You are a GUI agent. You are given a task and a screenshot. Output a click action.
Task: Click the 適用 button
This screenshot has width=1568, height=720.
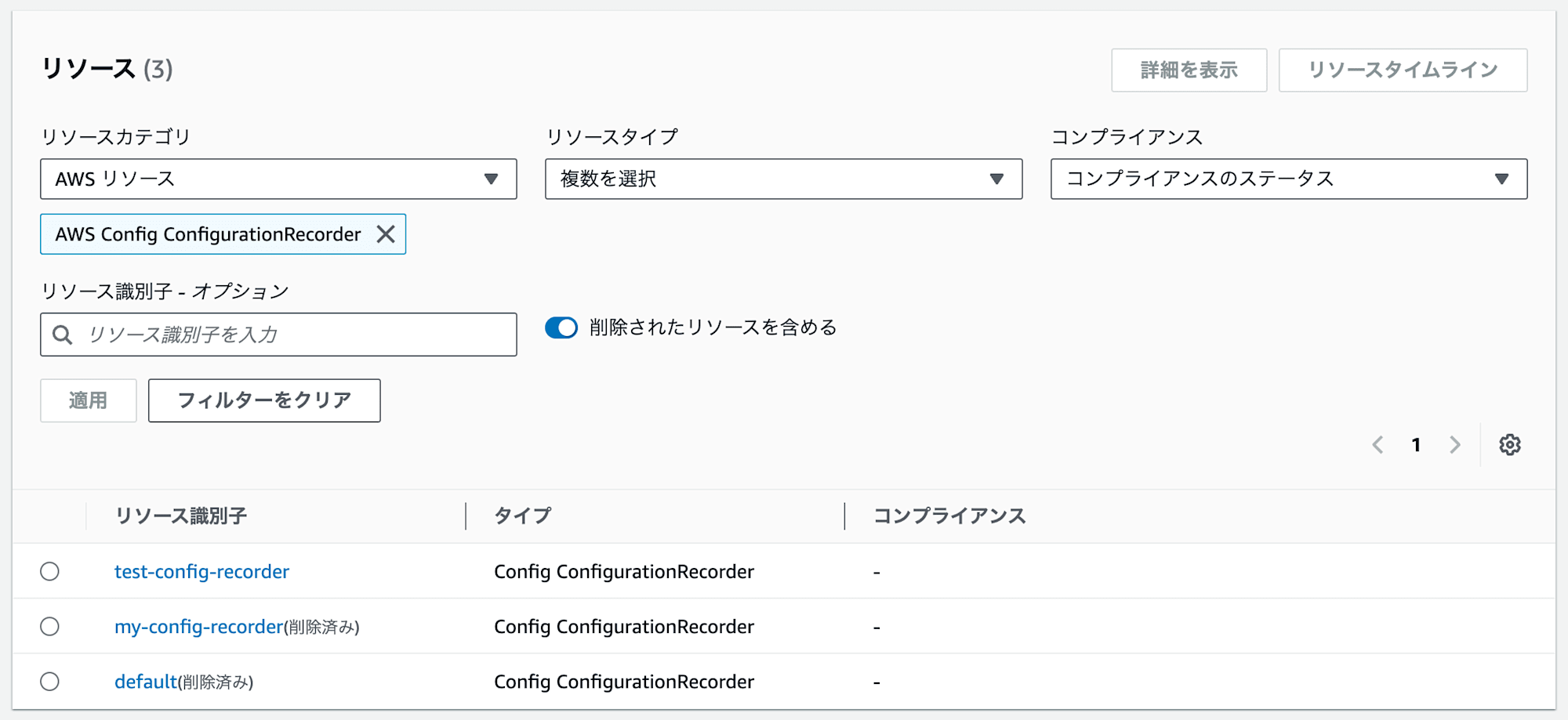pos(88,400)
